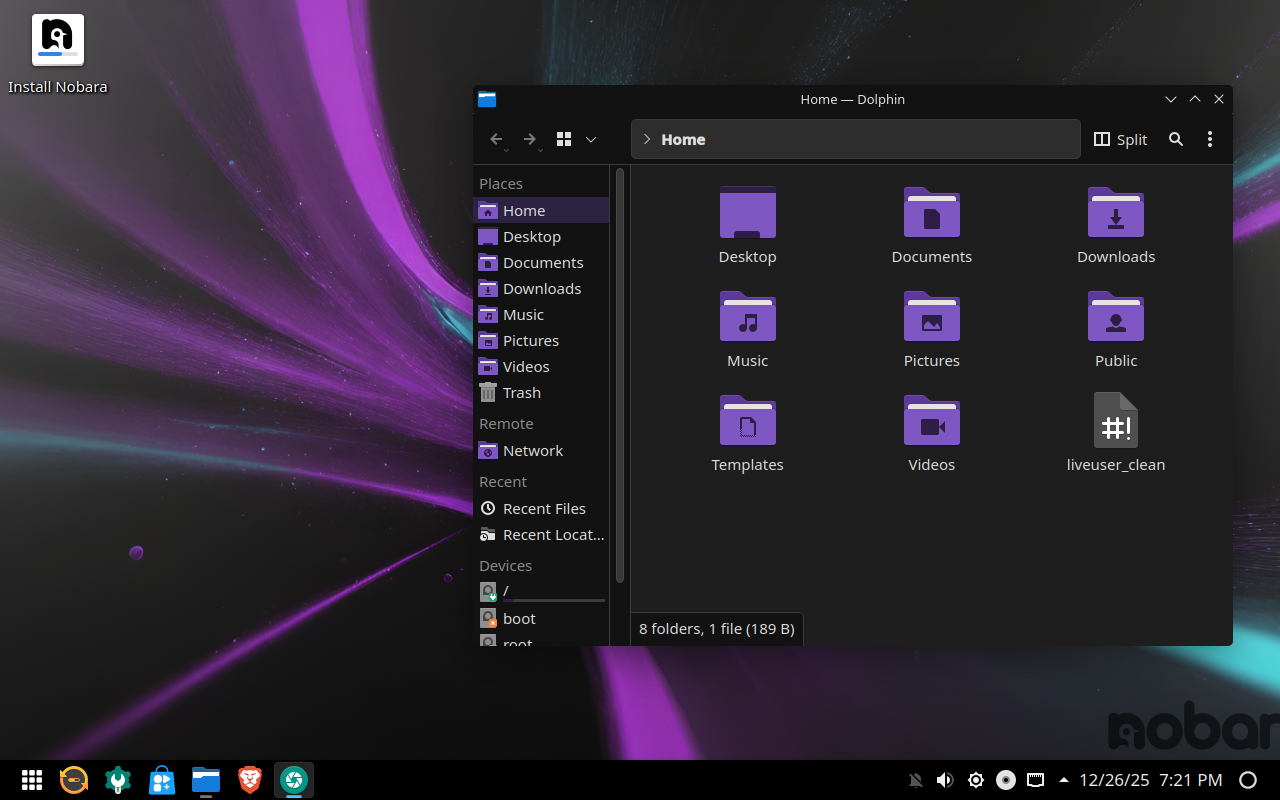Navigate forward using the forward arrow

pos(529,139)
